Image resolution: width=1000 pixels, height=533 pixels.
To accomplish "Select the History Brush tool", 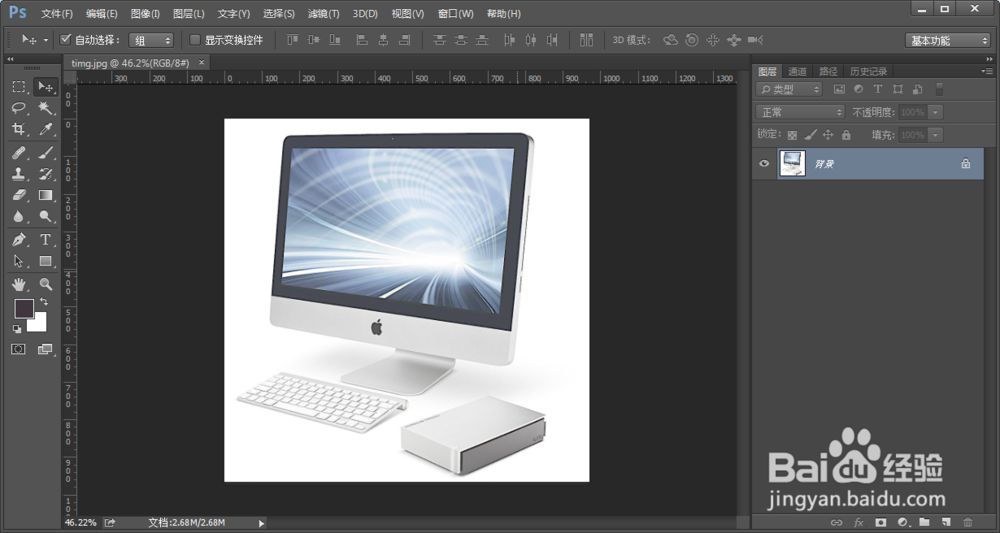I will click(45, 173).
